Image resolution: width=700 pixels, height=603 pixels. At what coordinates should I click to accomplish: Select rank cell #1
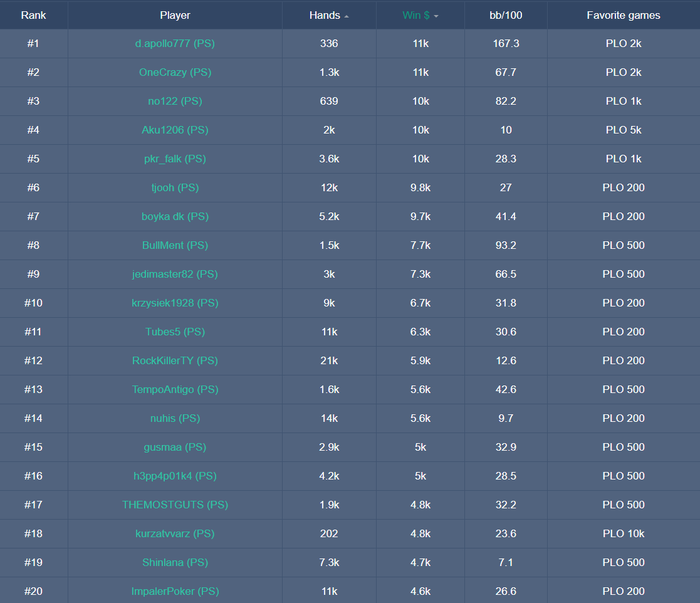[33, 43]
